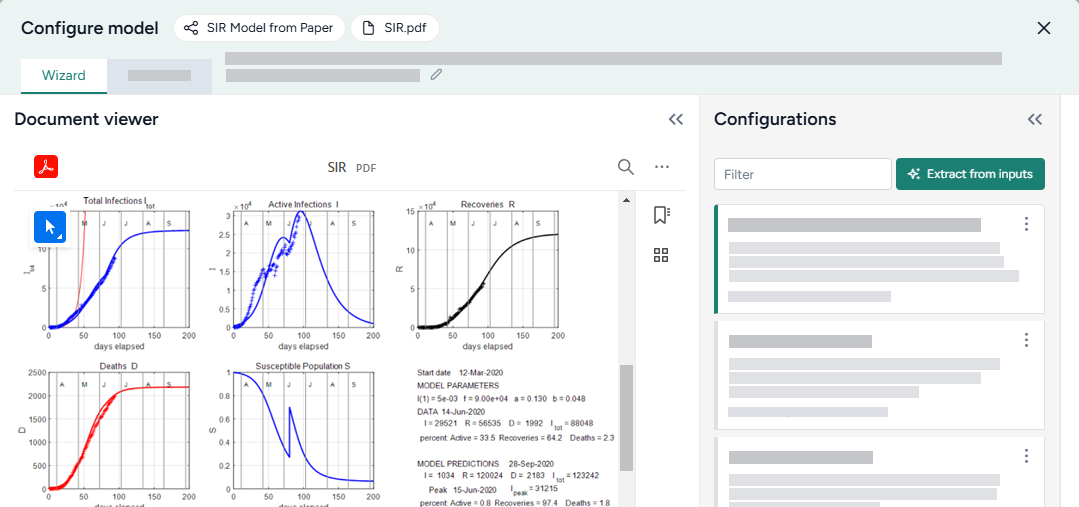Collapse the Document viewer panel
The height and width of the screenshot is (507, 1079).
676,120
